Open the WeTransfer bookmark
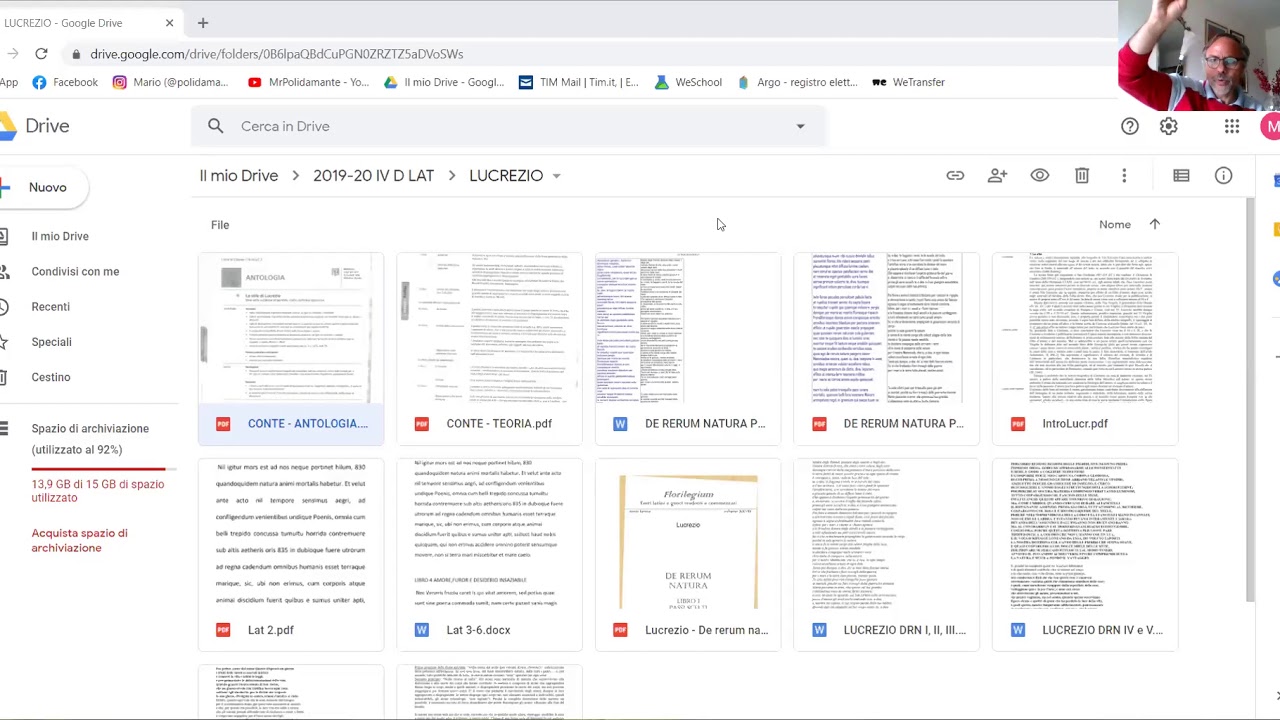Screen dimensions: 1280x720 [x=908, y=82]
